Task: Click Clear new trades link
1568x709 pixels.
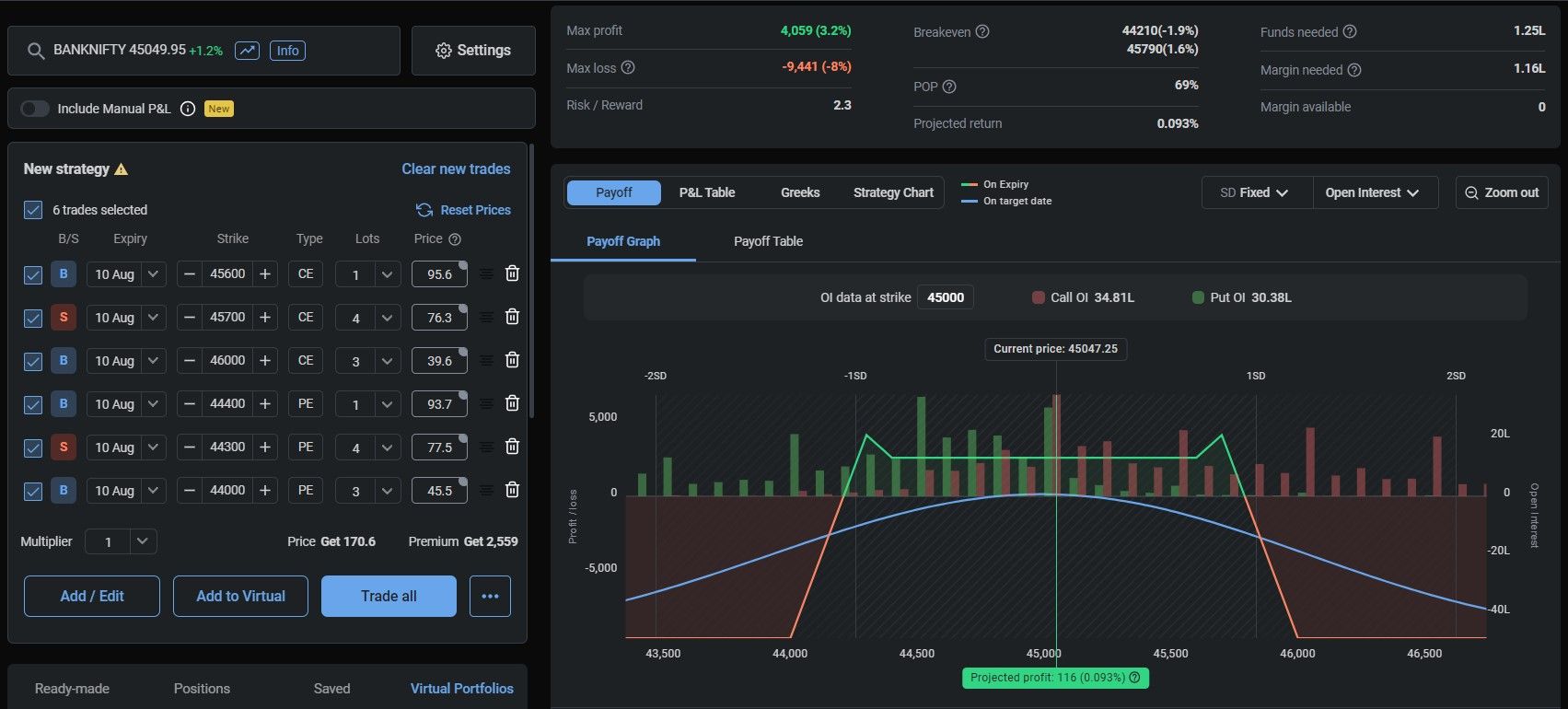Action: tap(456, 169)
